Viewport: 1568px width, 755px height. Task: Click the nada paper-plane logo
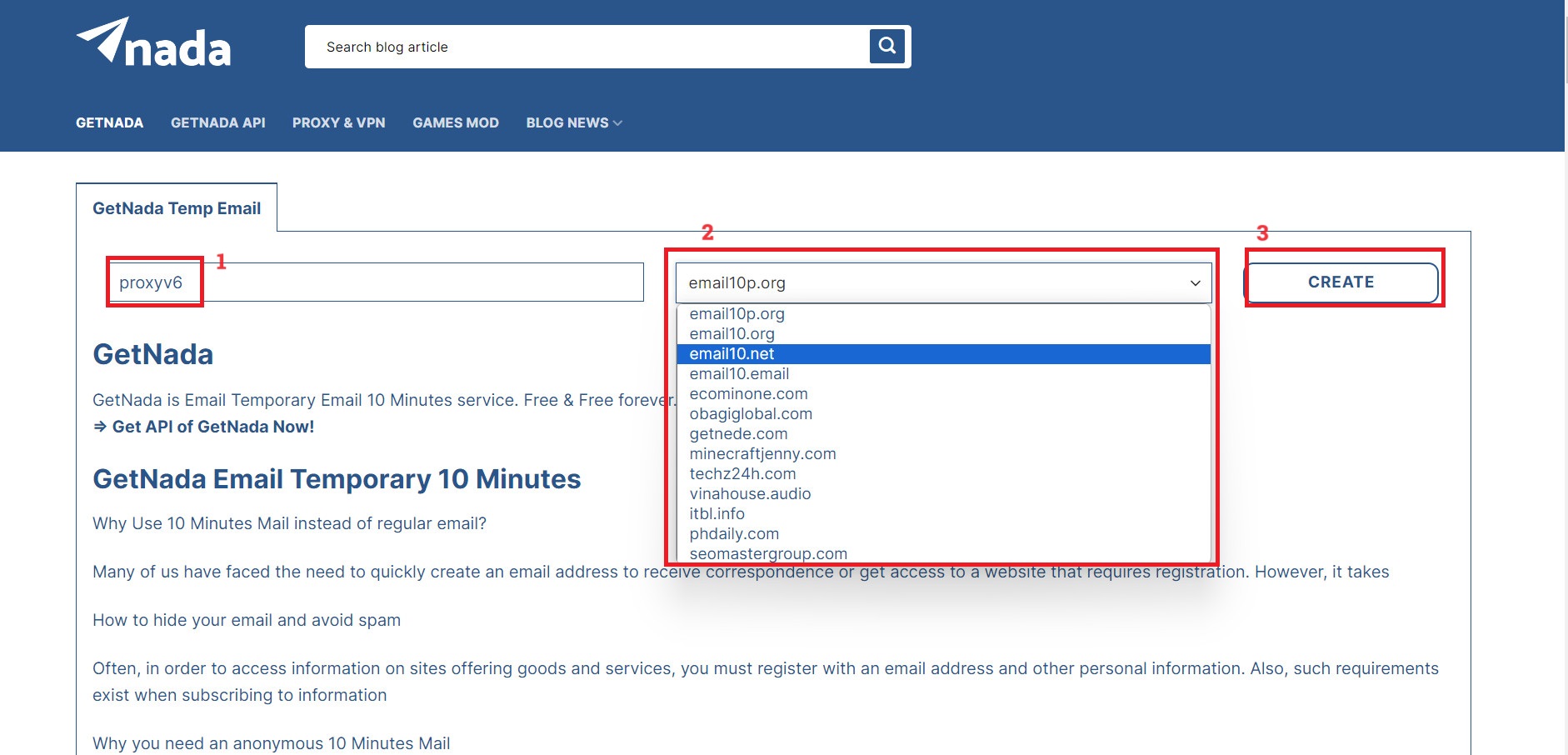[154, 42]
